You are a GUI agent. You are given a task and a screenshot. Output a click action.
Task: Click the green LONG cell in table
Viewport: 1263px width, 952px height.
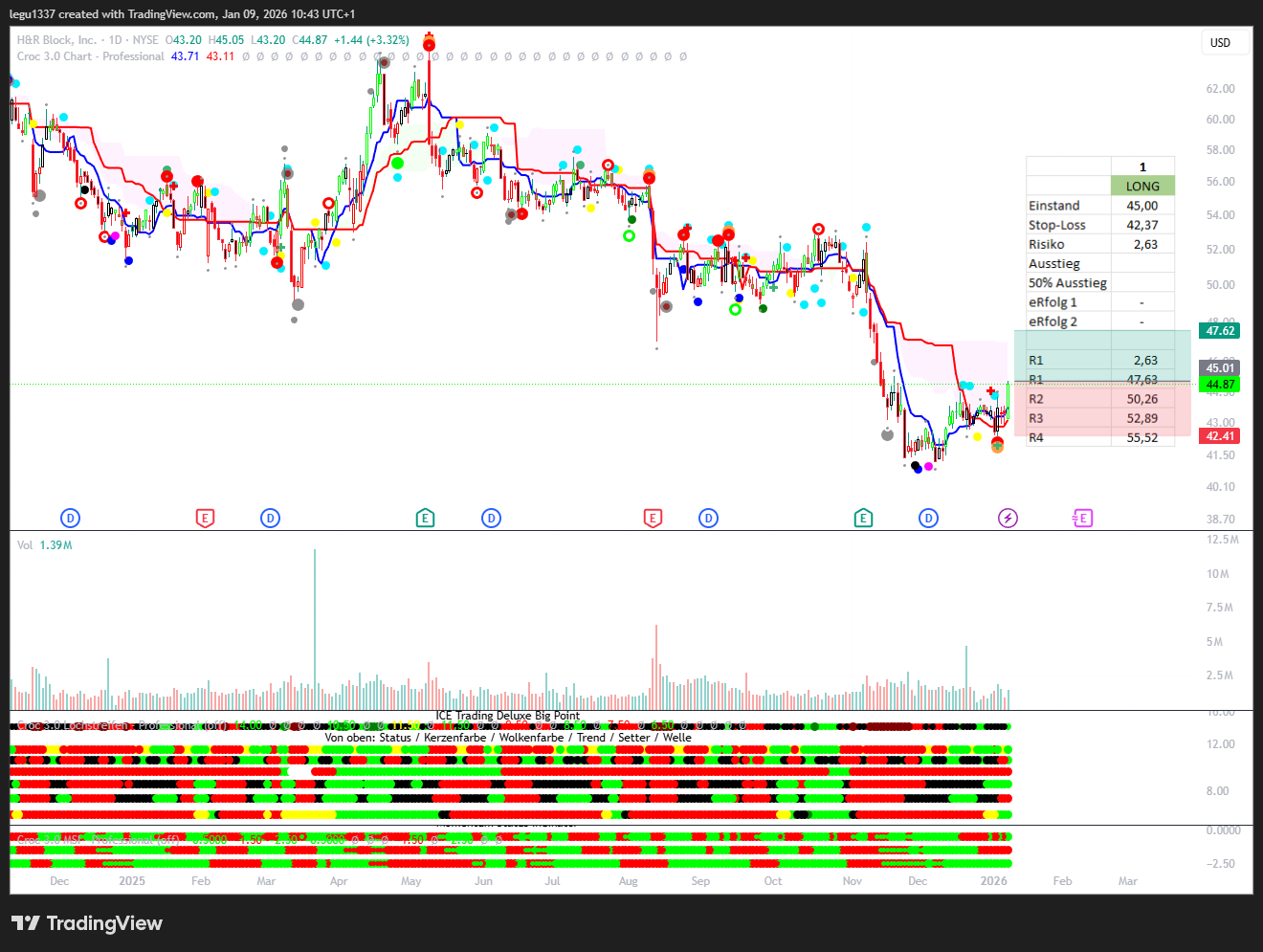click(1142, 187)
